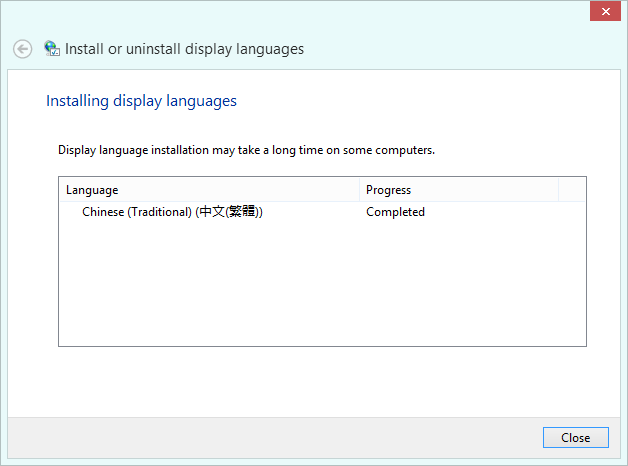Sort by the Progress column header
This screenshot has width=628, height=466.
point(459,190)
